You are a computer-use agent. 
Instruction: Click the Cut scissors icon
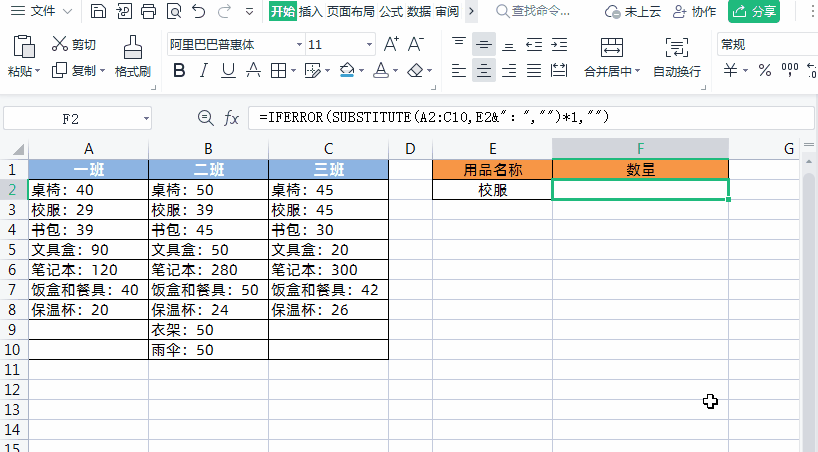59,44
